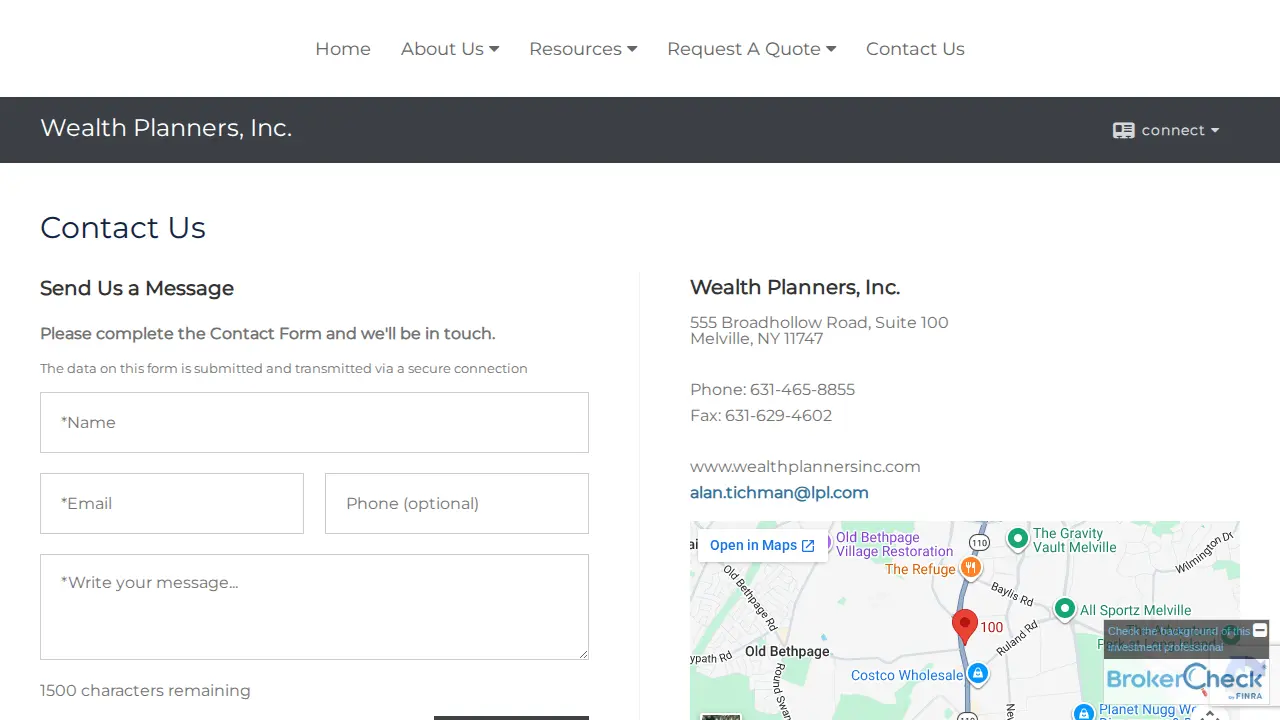Click the Phone (optional) field
This screenshot has height=720, width=1280.
[457, 503]
